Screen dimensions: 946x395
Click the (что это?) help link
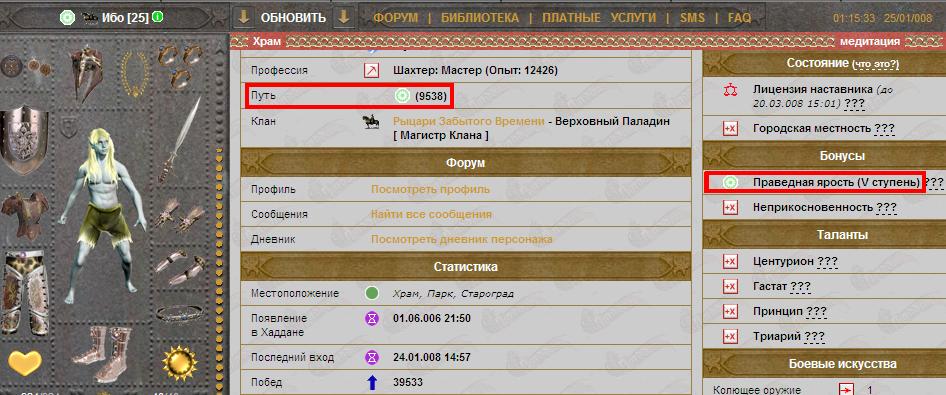point(874,63)
